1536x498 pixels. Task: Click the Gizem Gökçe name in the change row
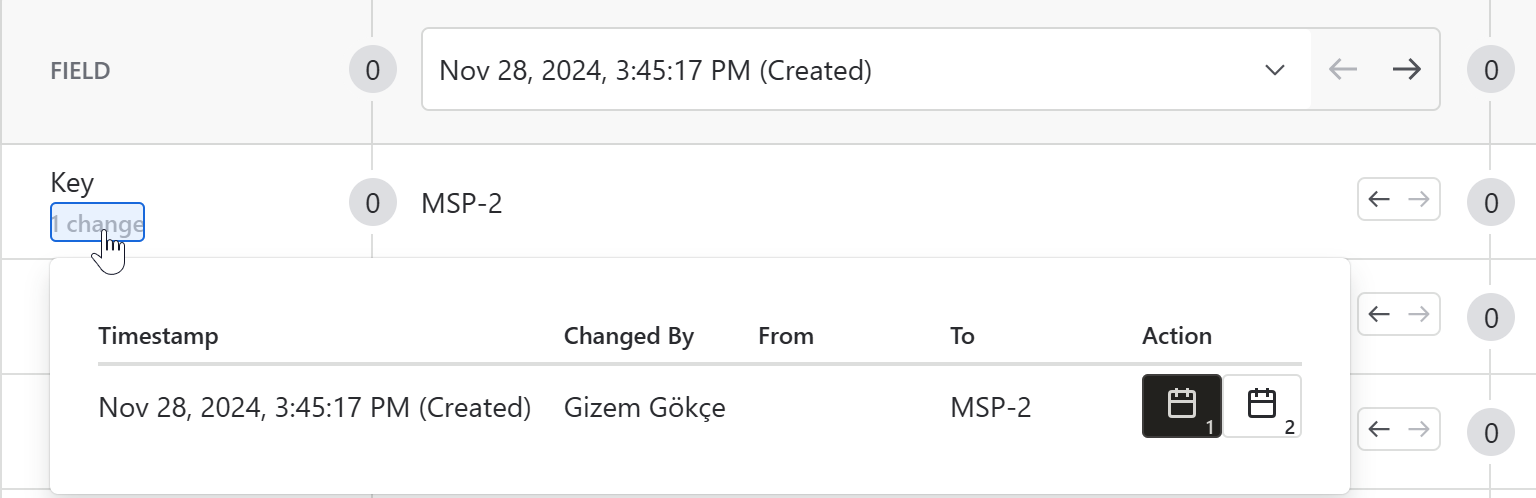644,407
